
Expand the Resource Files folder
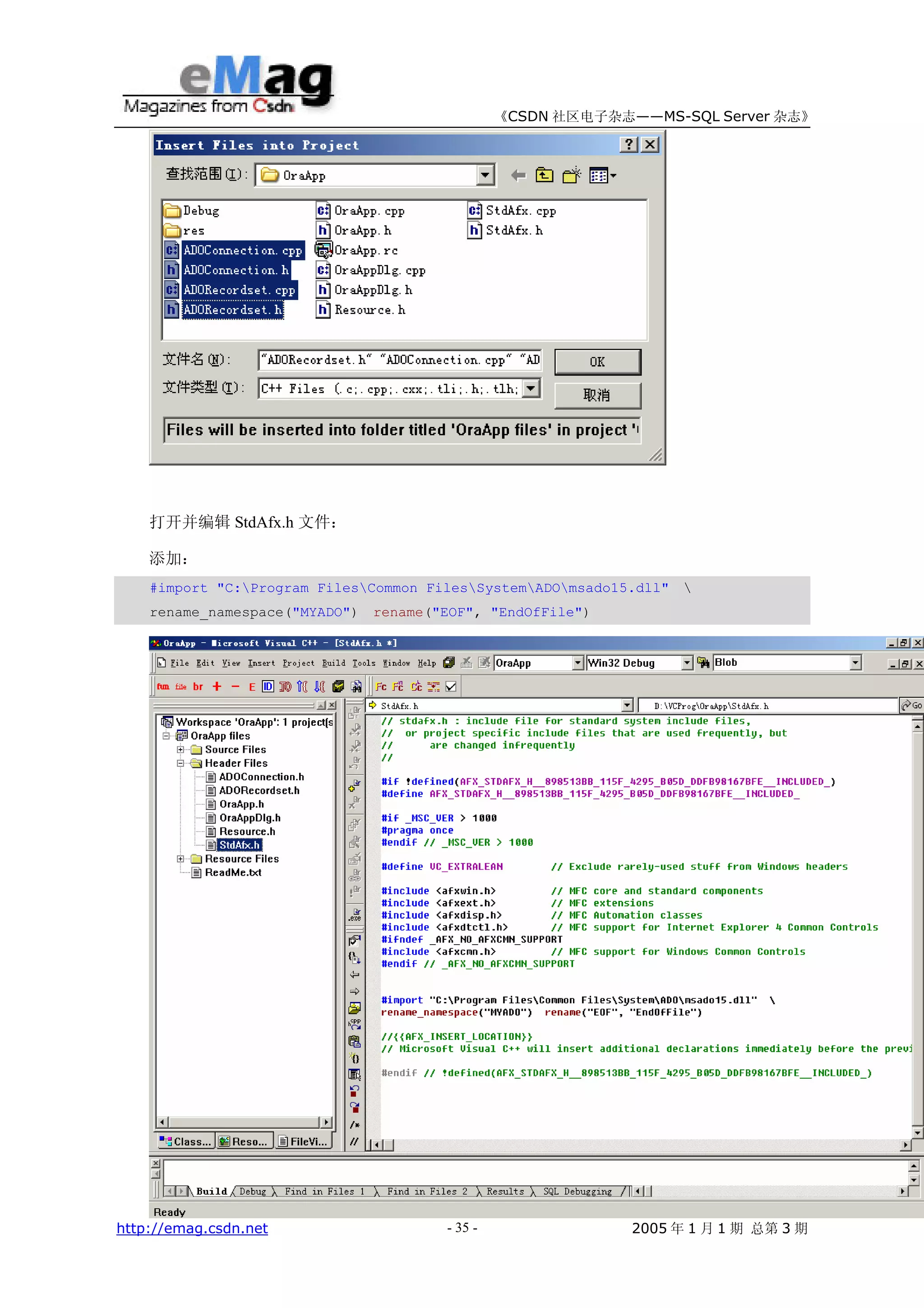coord(180,858)
